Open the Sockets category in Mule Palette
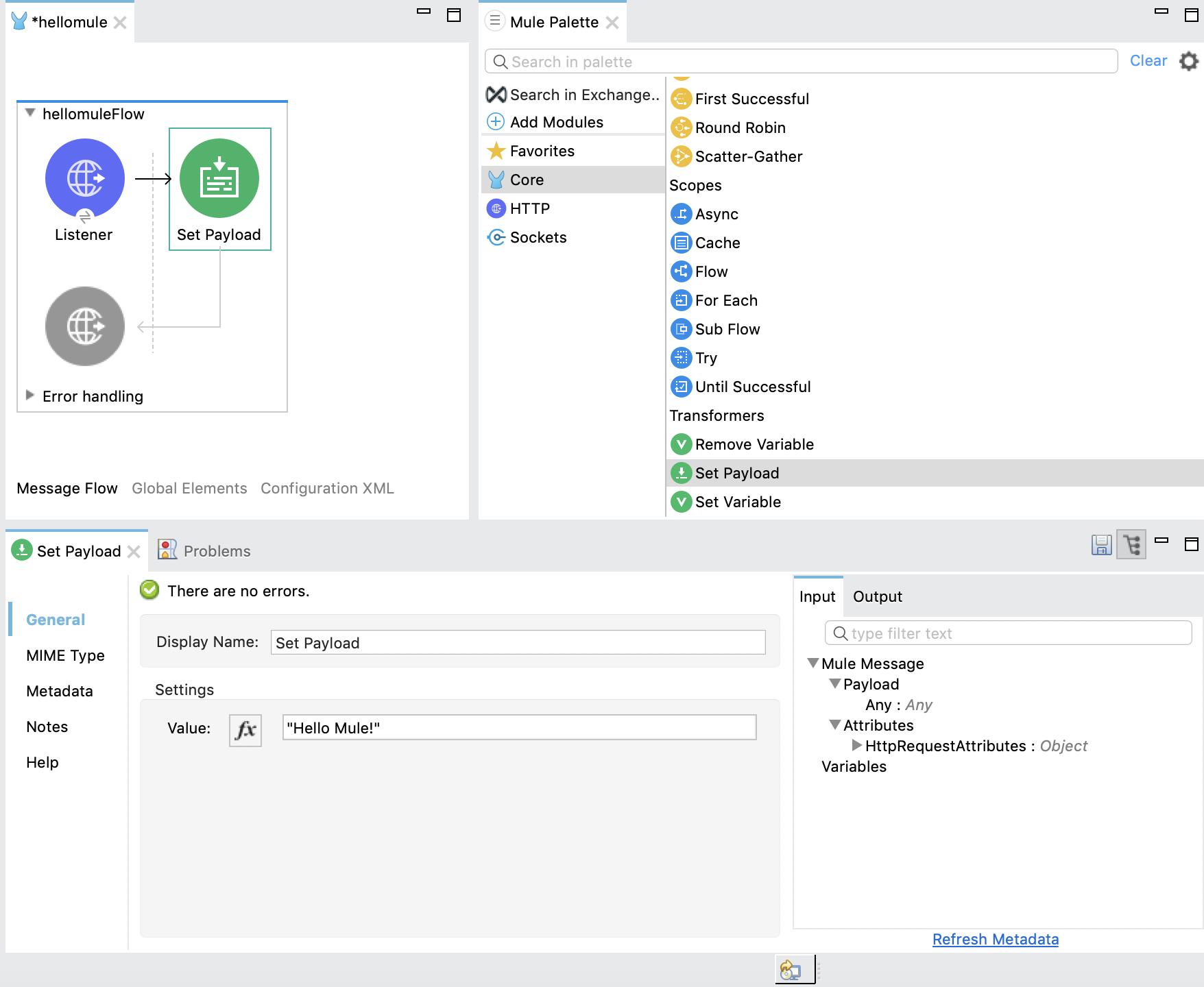 tap(538, 237)
